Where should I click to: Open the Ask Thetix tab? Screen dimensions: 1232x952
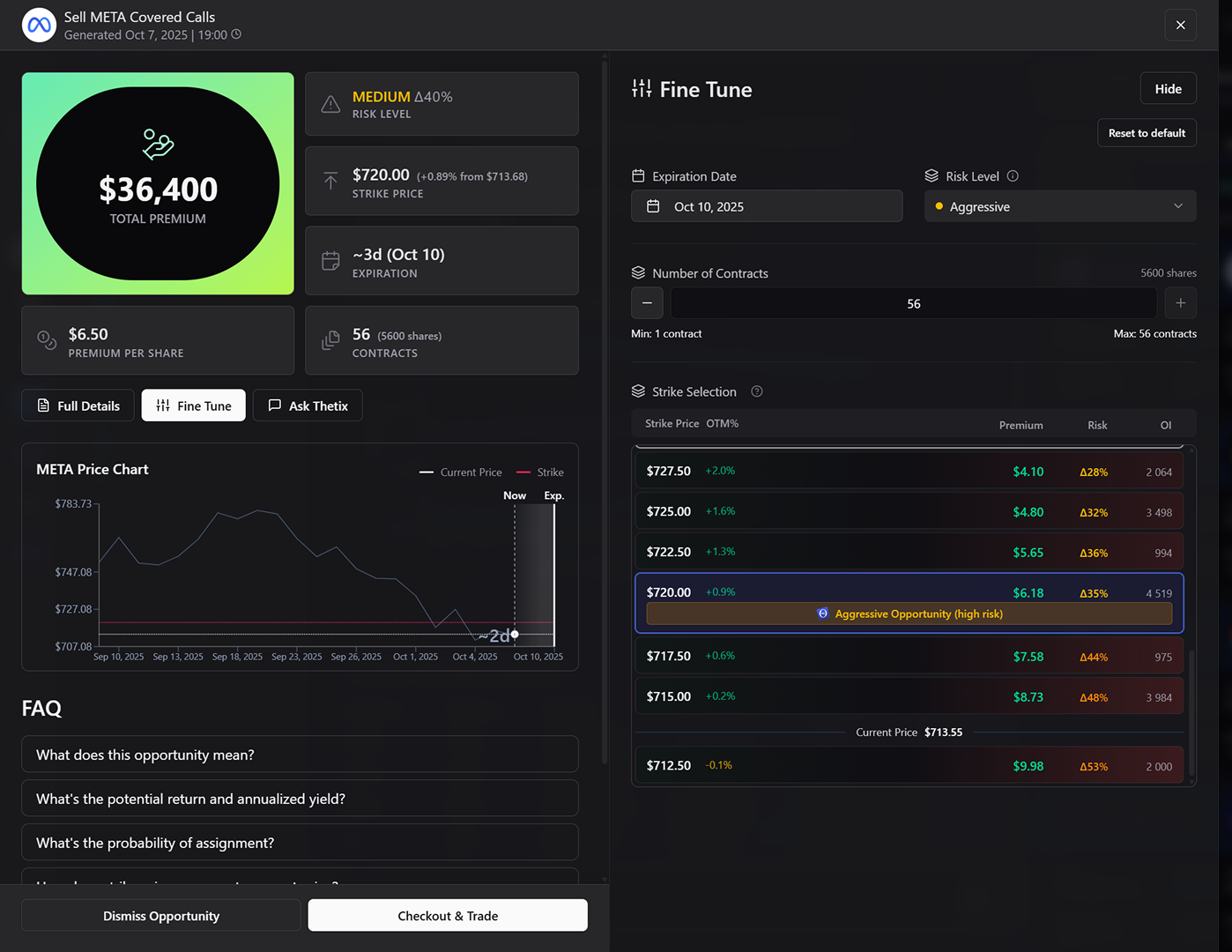(308, 405)
